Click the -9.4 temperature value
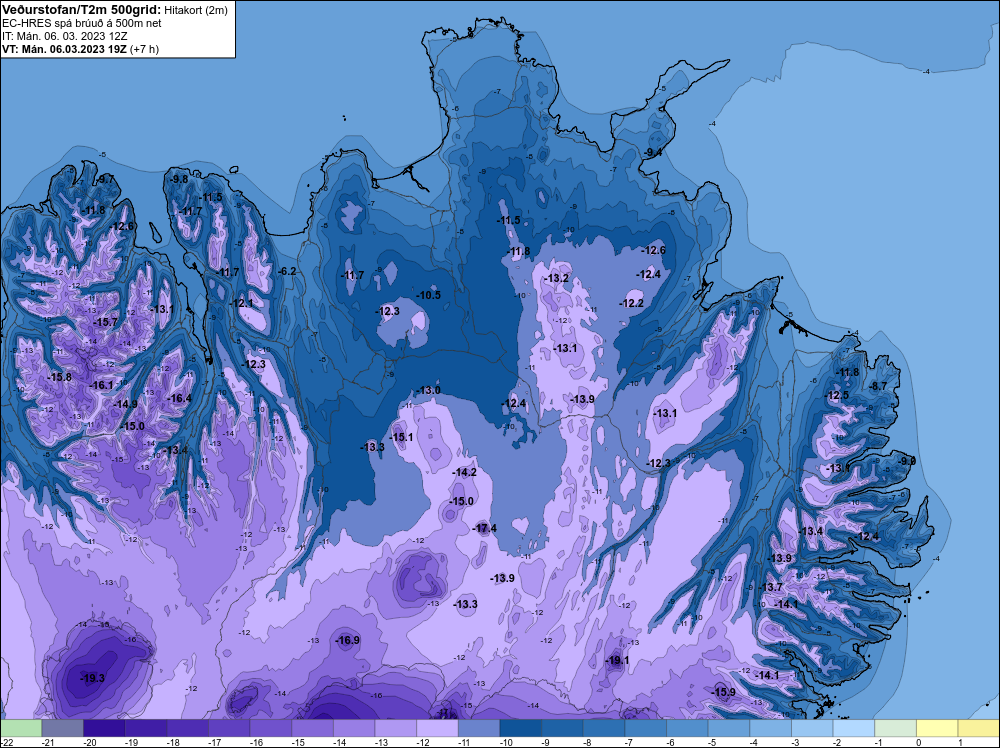The image size is (1000, 748). click(653, 152)
